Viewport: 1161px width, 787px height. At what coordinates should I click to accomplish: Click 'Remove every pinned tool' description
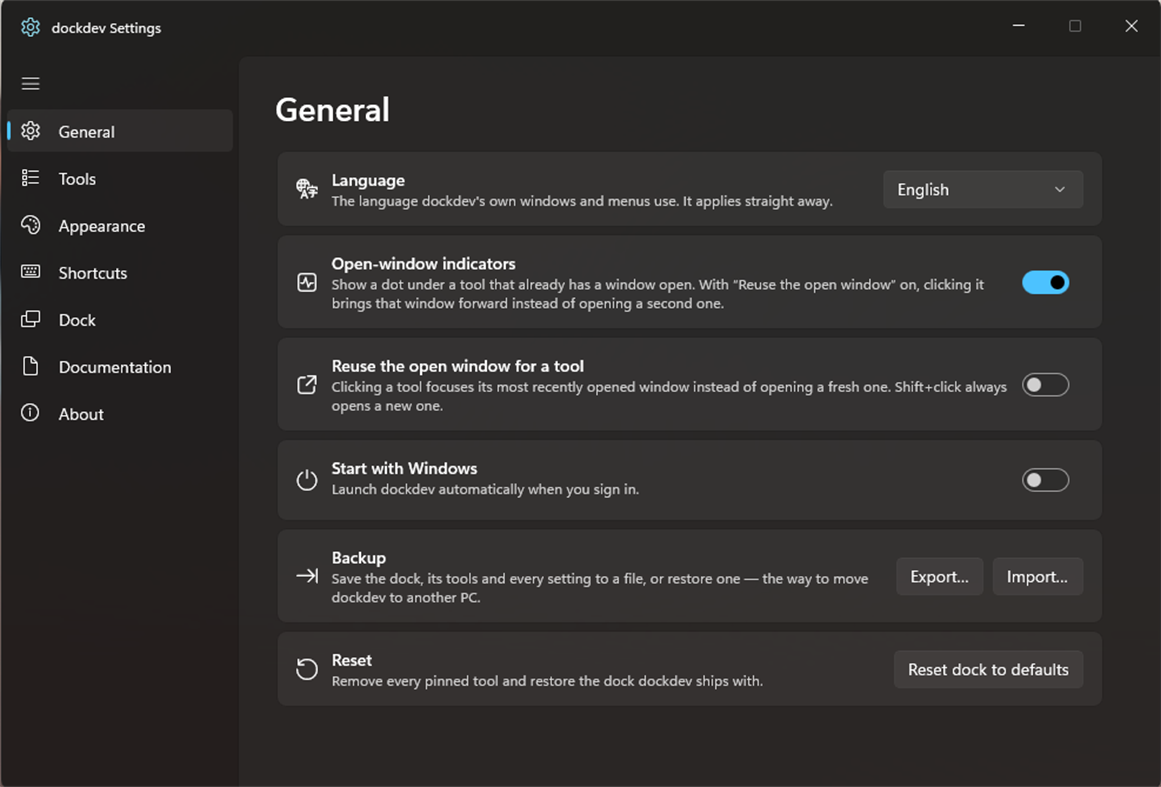coord(547,681)
